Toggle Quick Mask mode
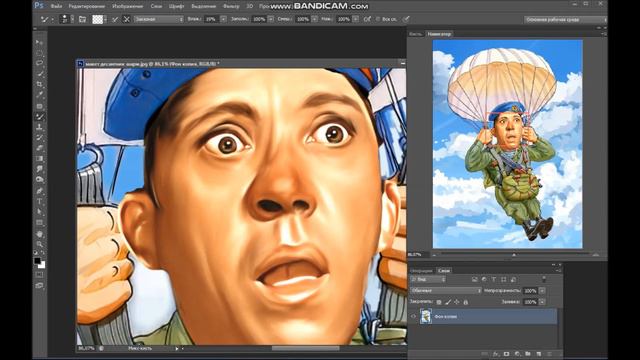The image size is (640, 360). click(x=39, y=275)
